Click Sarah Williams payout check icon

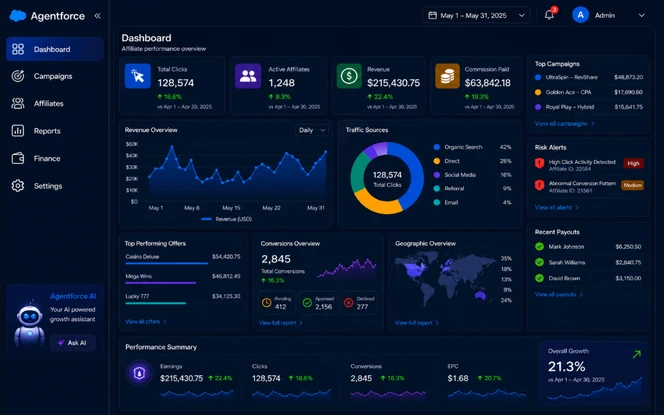(x=539, y=262)
